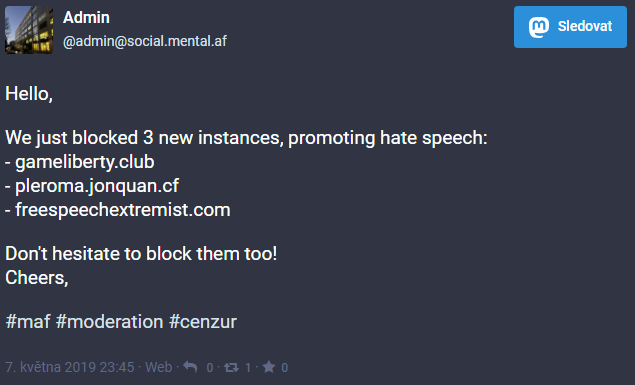
Task: Click the Web application label
Action: point(159,367)
